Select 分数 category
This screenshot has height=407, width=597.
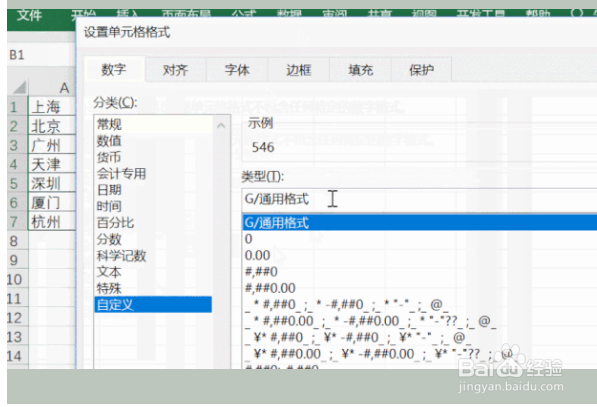153,239
